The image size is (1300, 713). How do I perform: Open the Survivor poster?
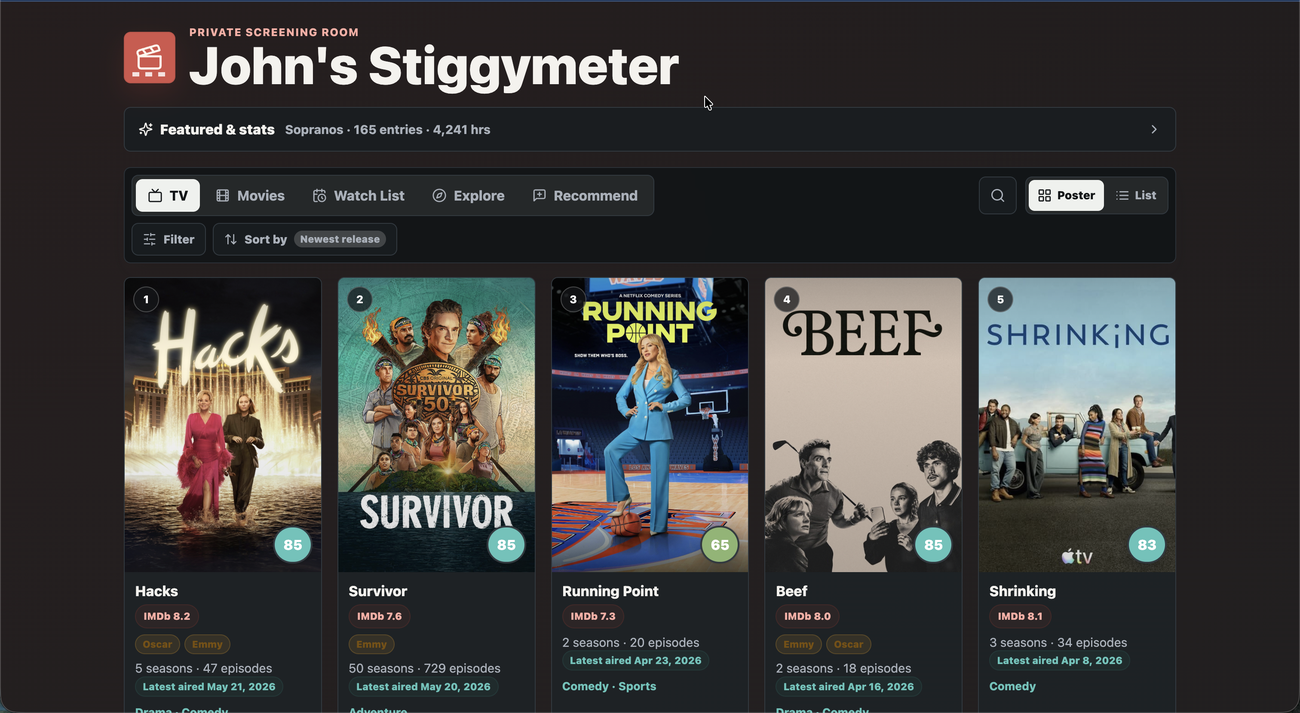(436, 425)
